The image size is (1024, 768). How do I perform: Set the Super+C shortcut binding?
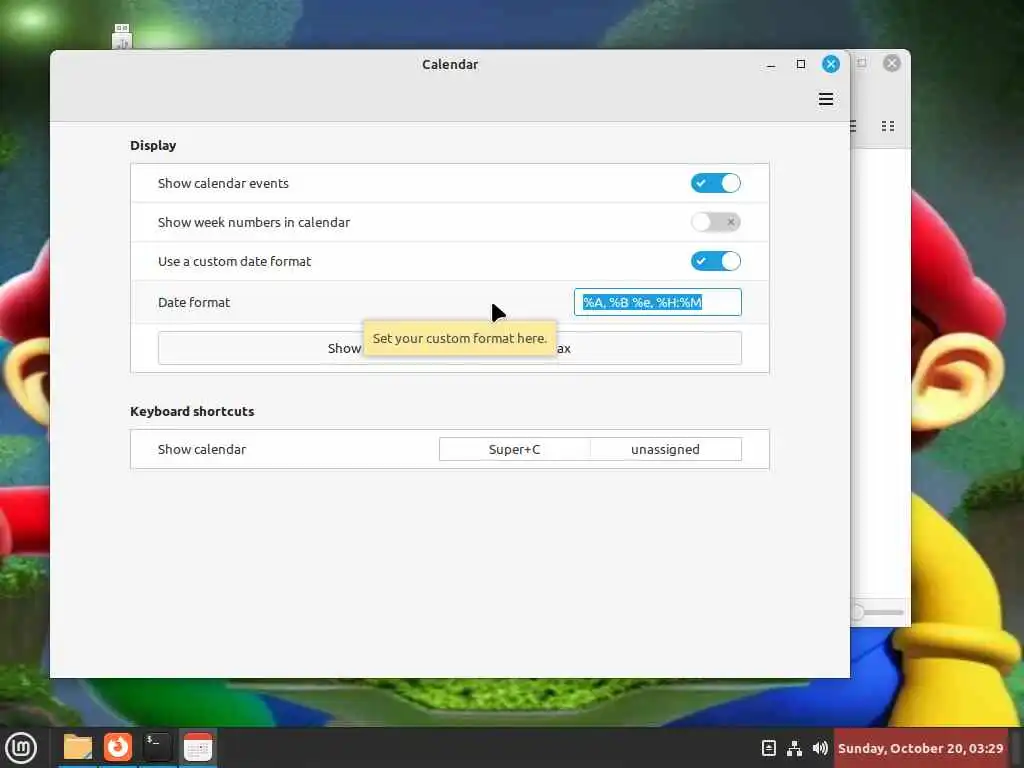[x=515, y=449]
